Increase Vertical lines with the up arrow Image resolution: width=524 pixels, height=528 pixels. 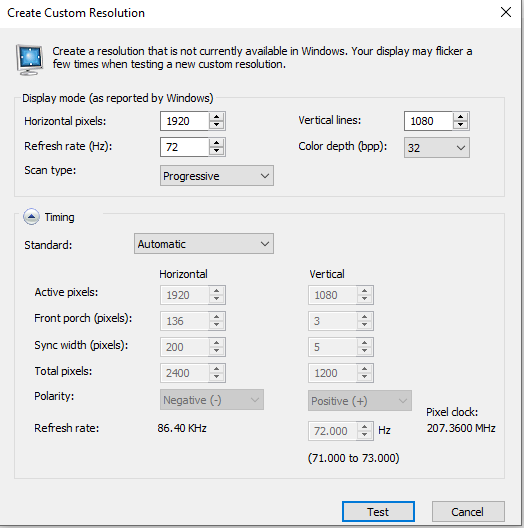click(x=460, y=117)
